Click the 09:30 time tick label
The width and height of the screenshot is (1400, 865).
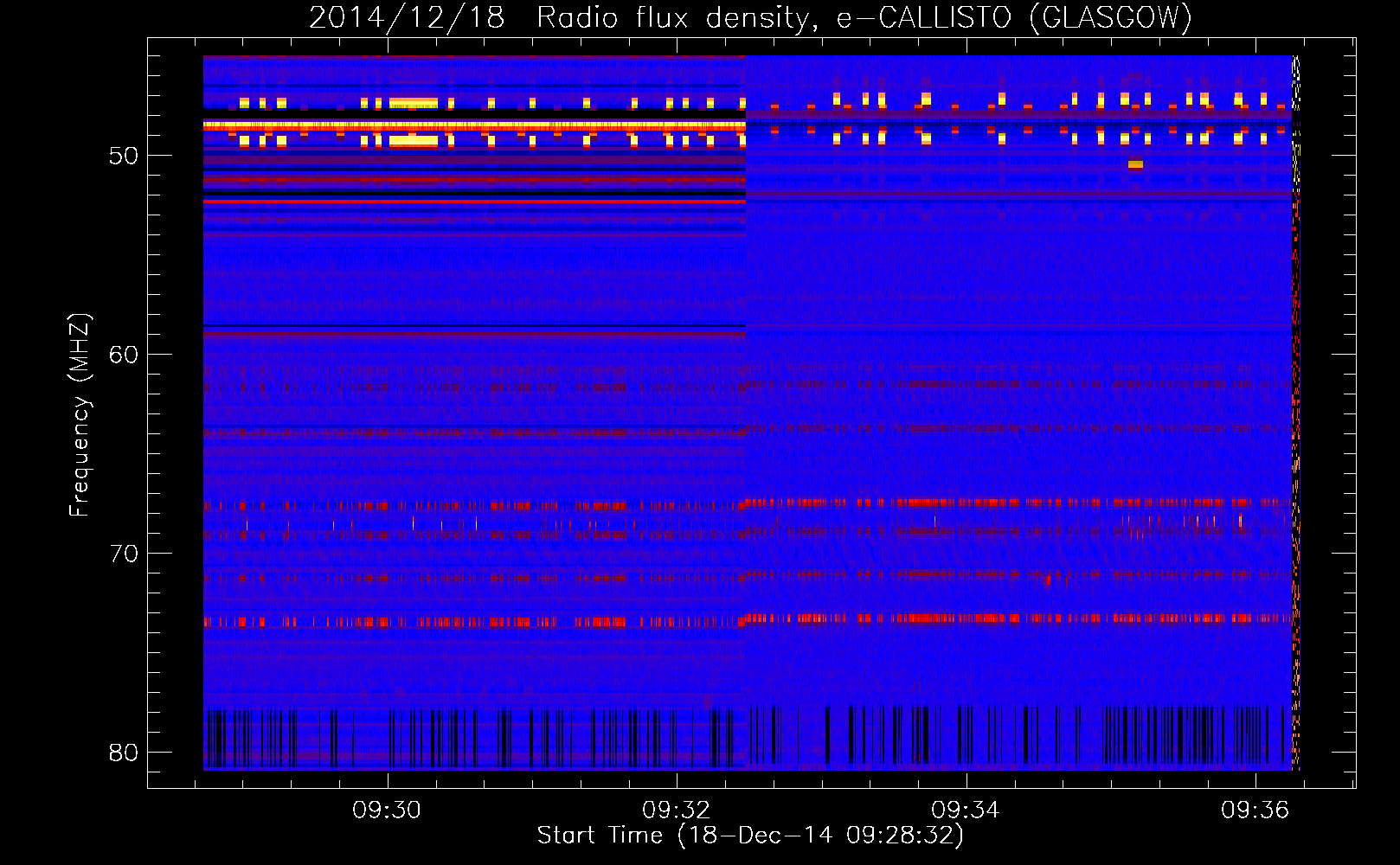386,811
